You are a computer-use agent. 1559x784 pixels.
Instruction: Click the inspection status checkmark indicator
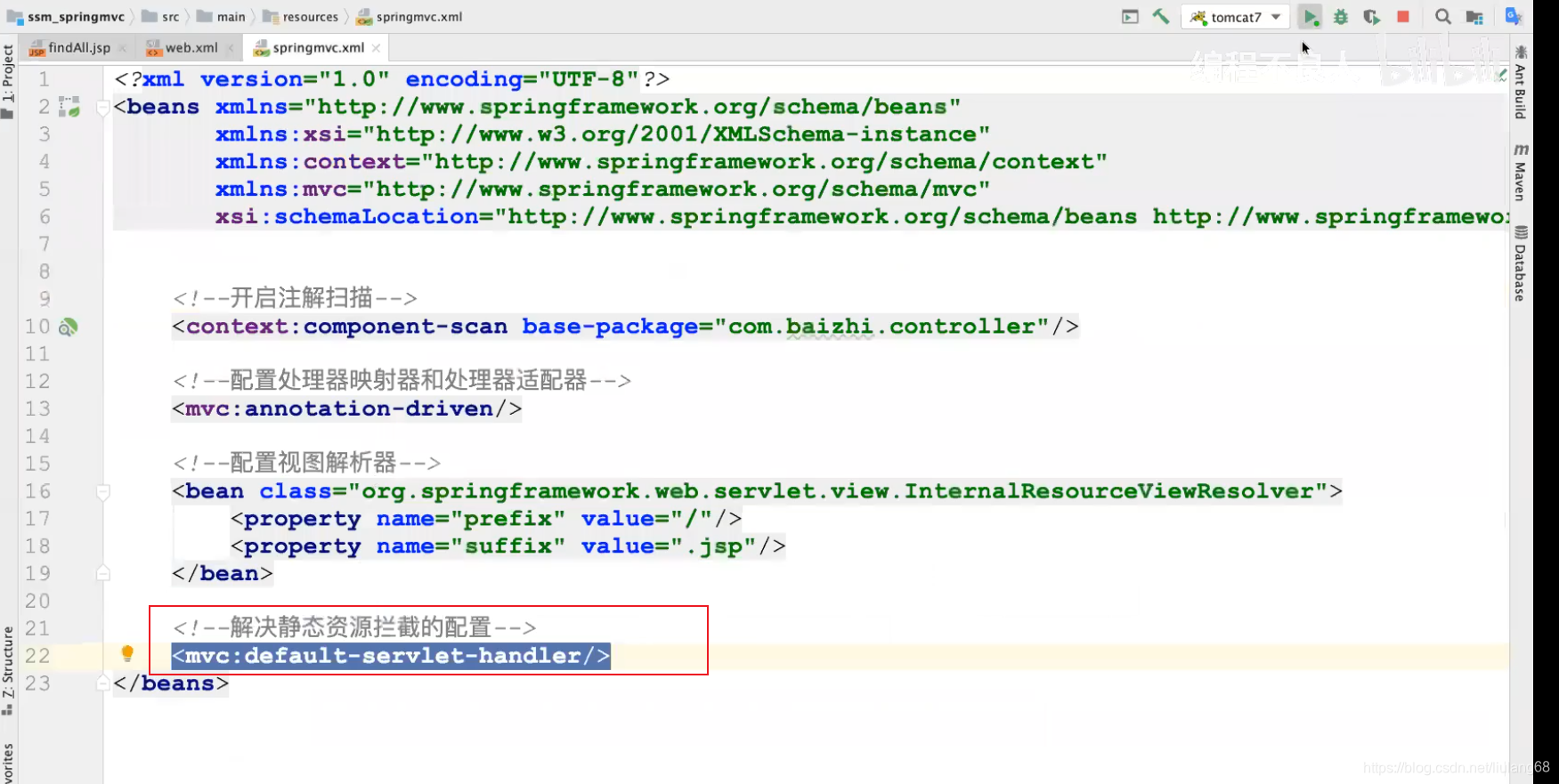pos(1503,75)
